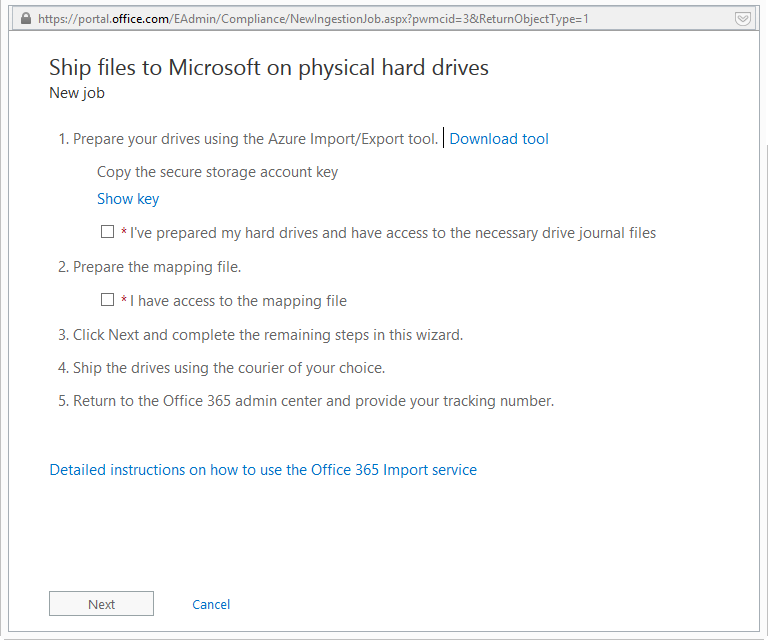Click the label 'I have access to the mapping file'
The width and height of the screenshot is (768, 640).
click(238, 301)
